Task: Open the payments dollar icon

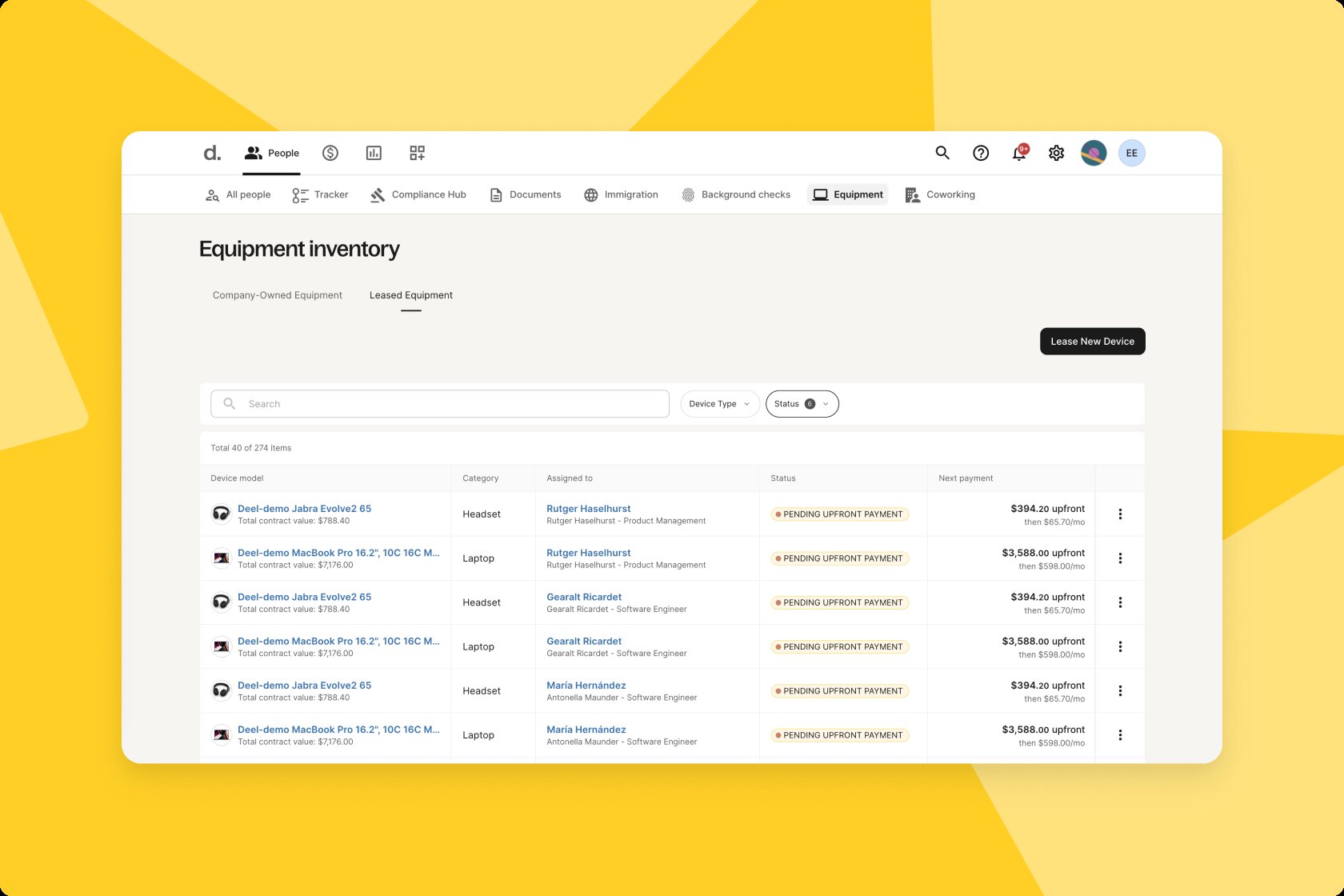Action: tap(330, 153)
